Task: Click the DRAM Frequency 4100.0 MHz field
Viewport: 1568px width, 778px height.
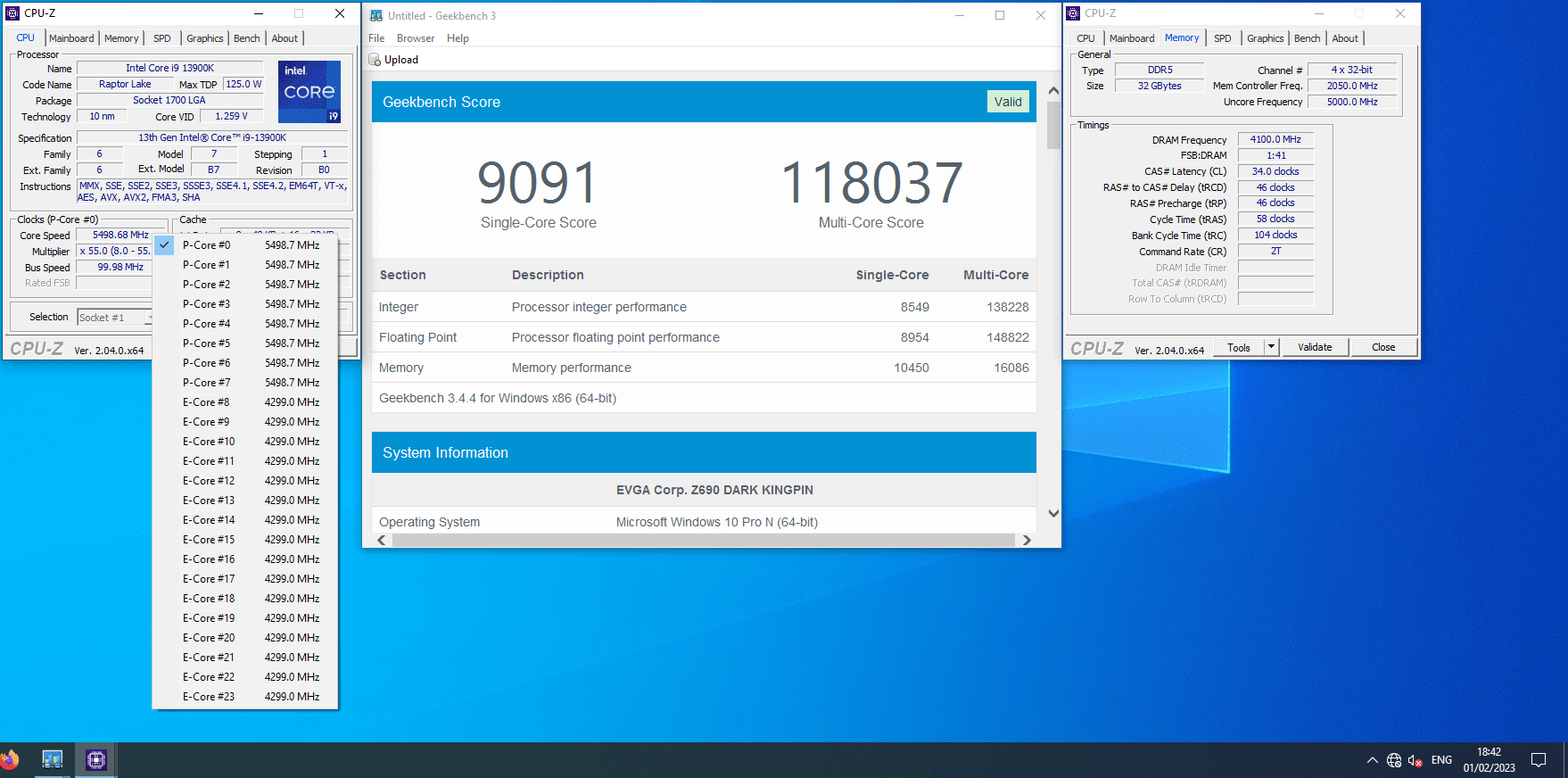Action: 1275,139
